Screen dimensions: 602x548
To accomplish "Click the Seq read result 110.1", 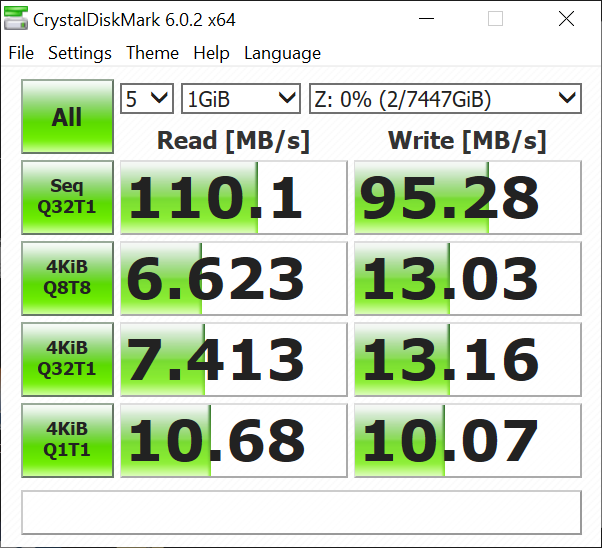I will (x=234, y=197).
